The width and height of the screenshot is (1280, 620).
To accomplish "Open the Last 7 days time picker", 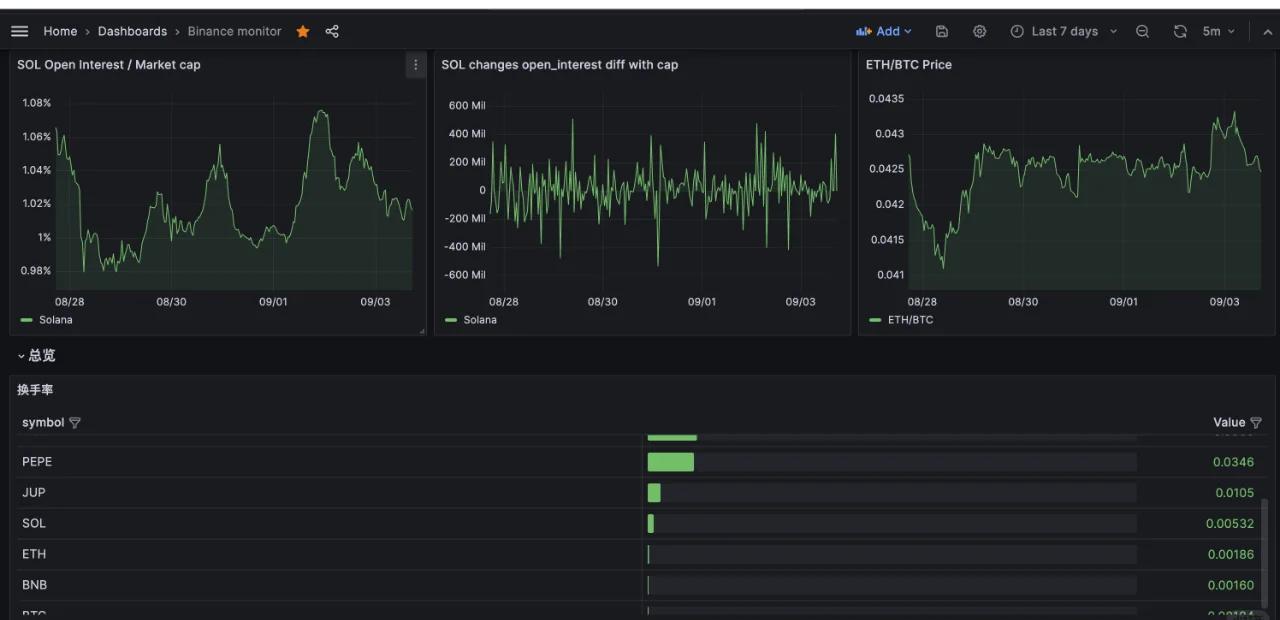I will [x=1064, y=31].
